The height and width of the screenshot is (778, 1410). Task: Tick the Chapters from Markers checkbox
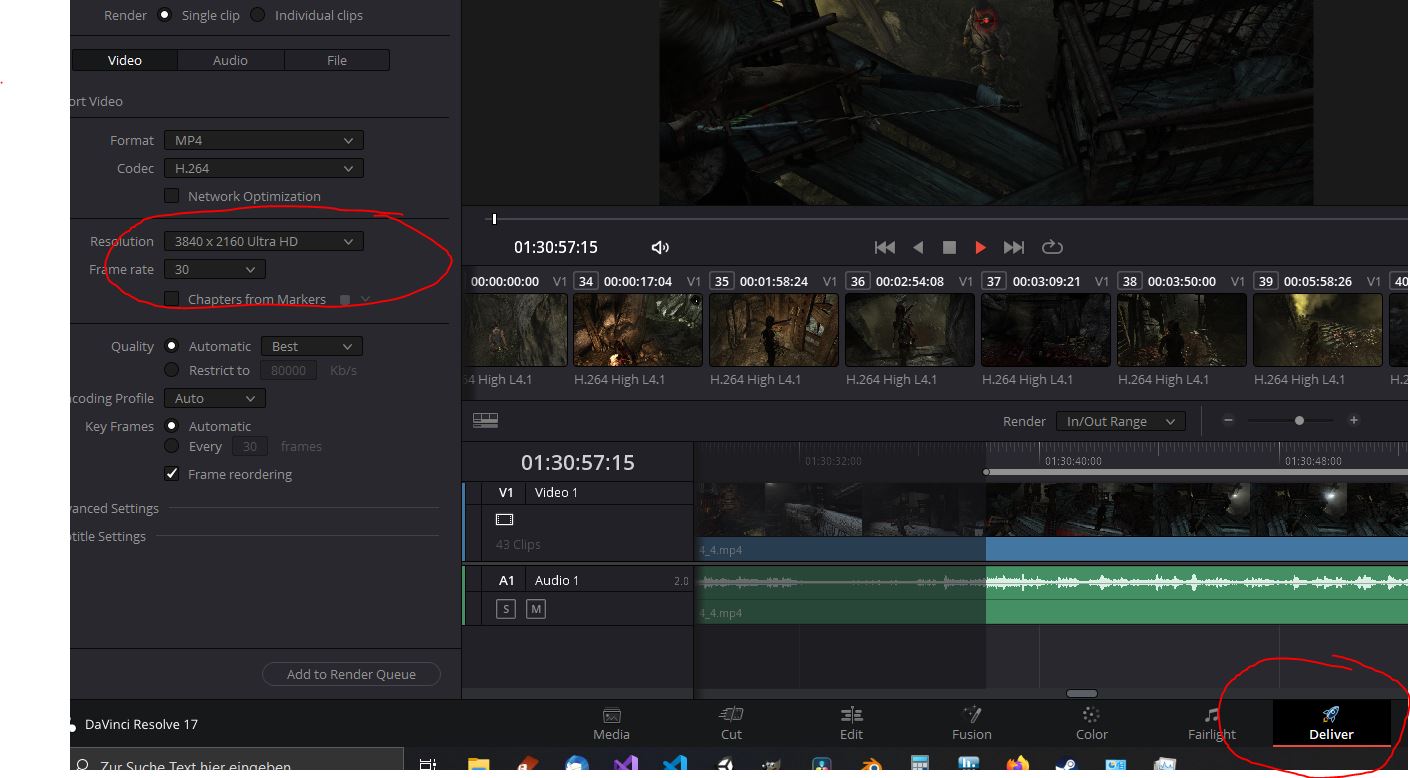[171, 298]
